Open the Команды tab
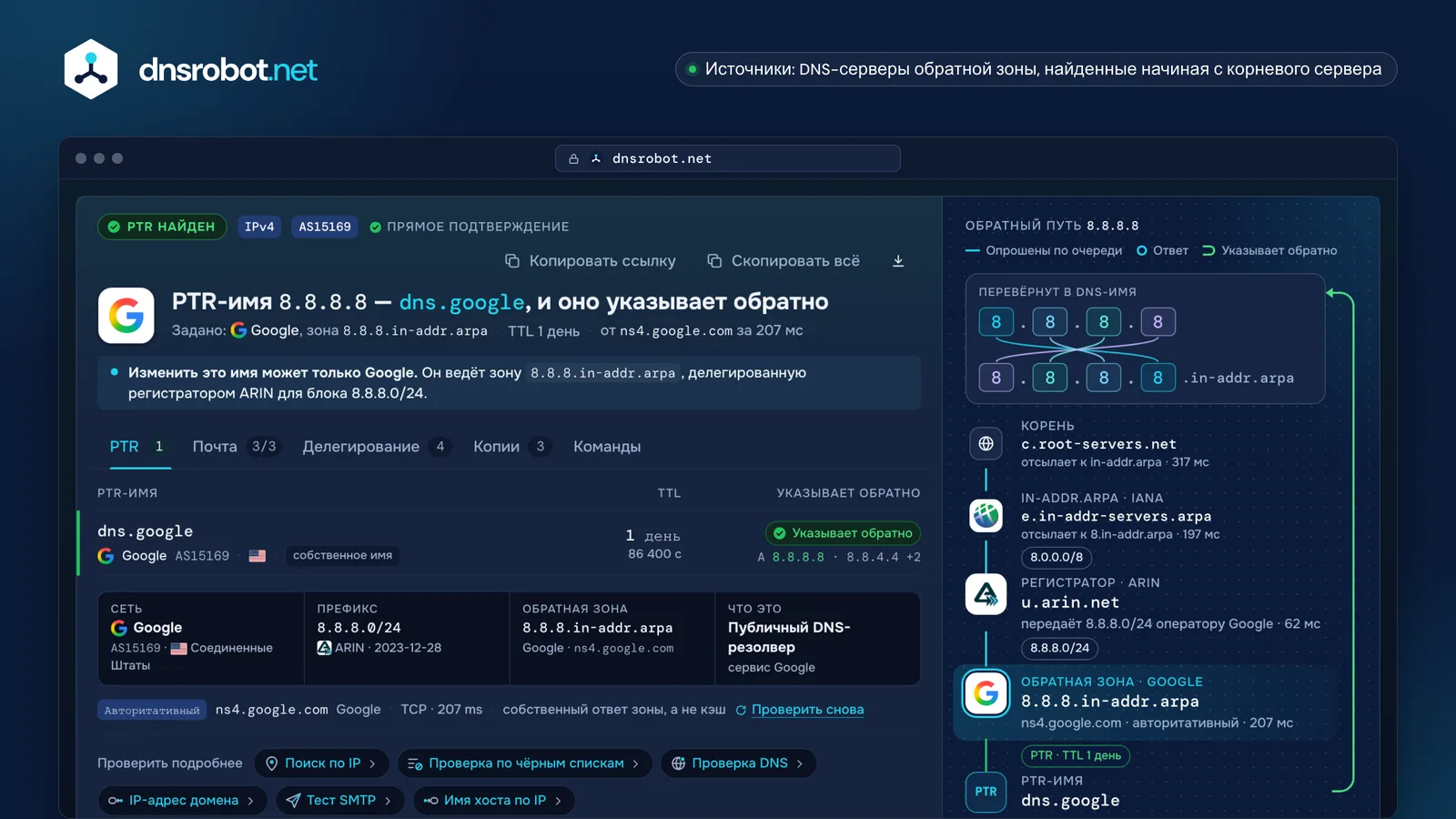The image size is (1456, 819). pyautogui.click(x=607, y=447)
